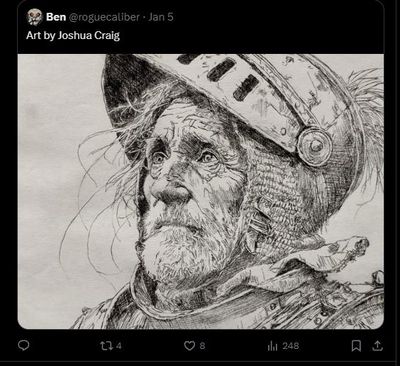
Task: Like the post with the heart icon
Action: click(189, 346)
